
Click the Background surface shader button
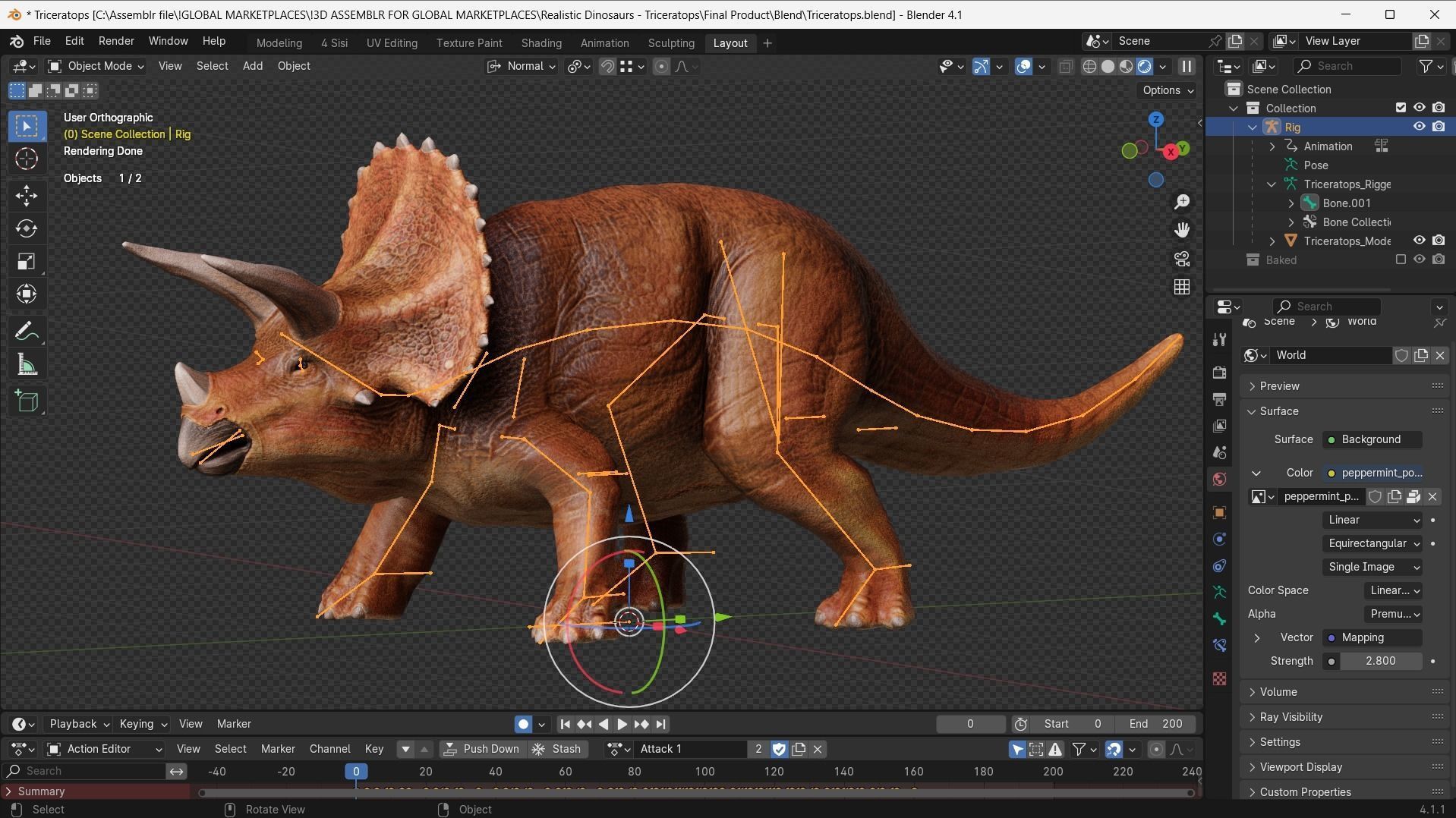click(1372, 440)
